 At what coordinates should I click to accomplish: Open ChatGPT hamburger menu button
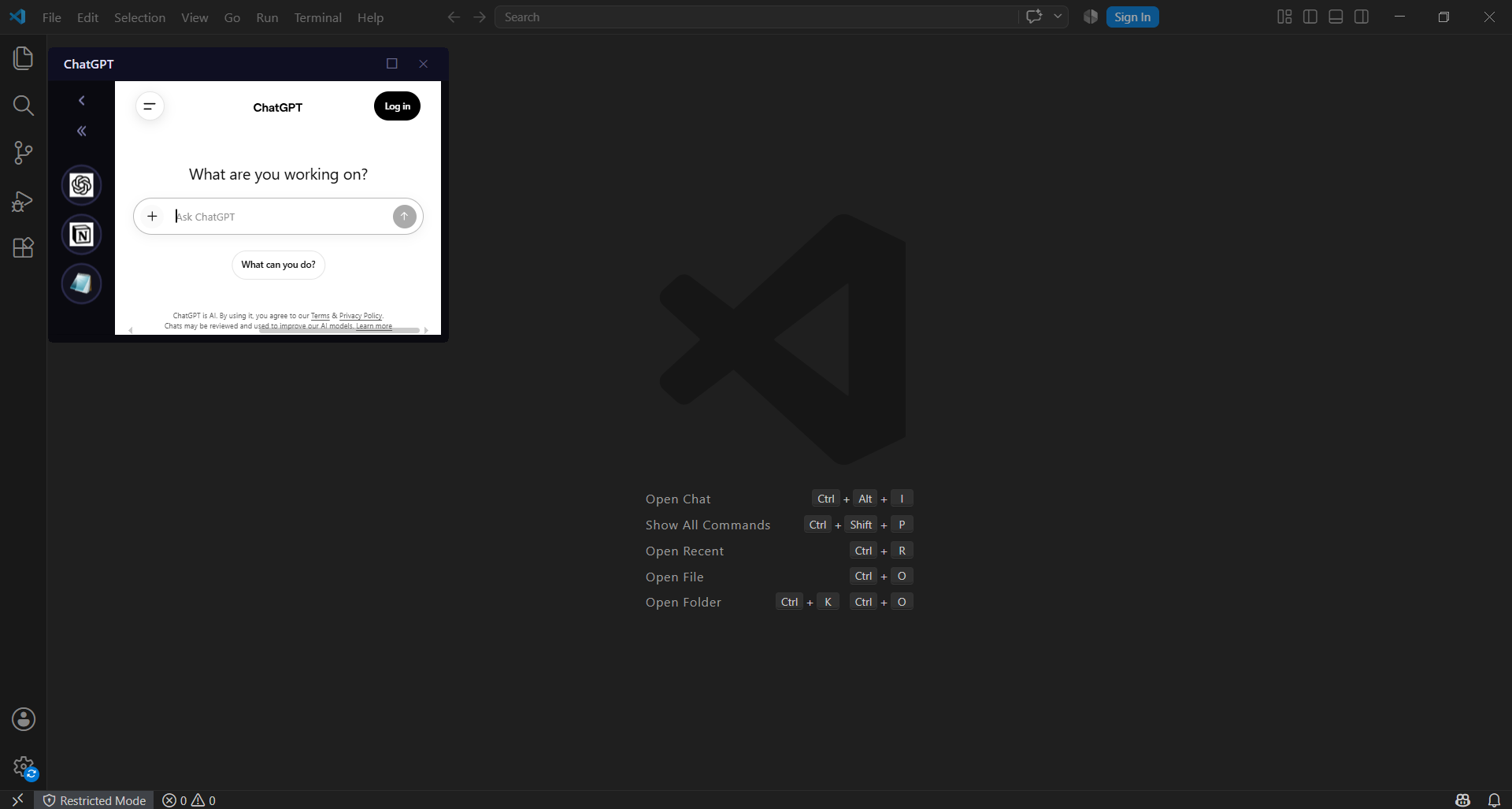click(x=150, y=106)
